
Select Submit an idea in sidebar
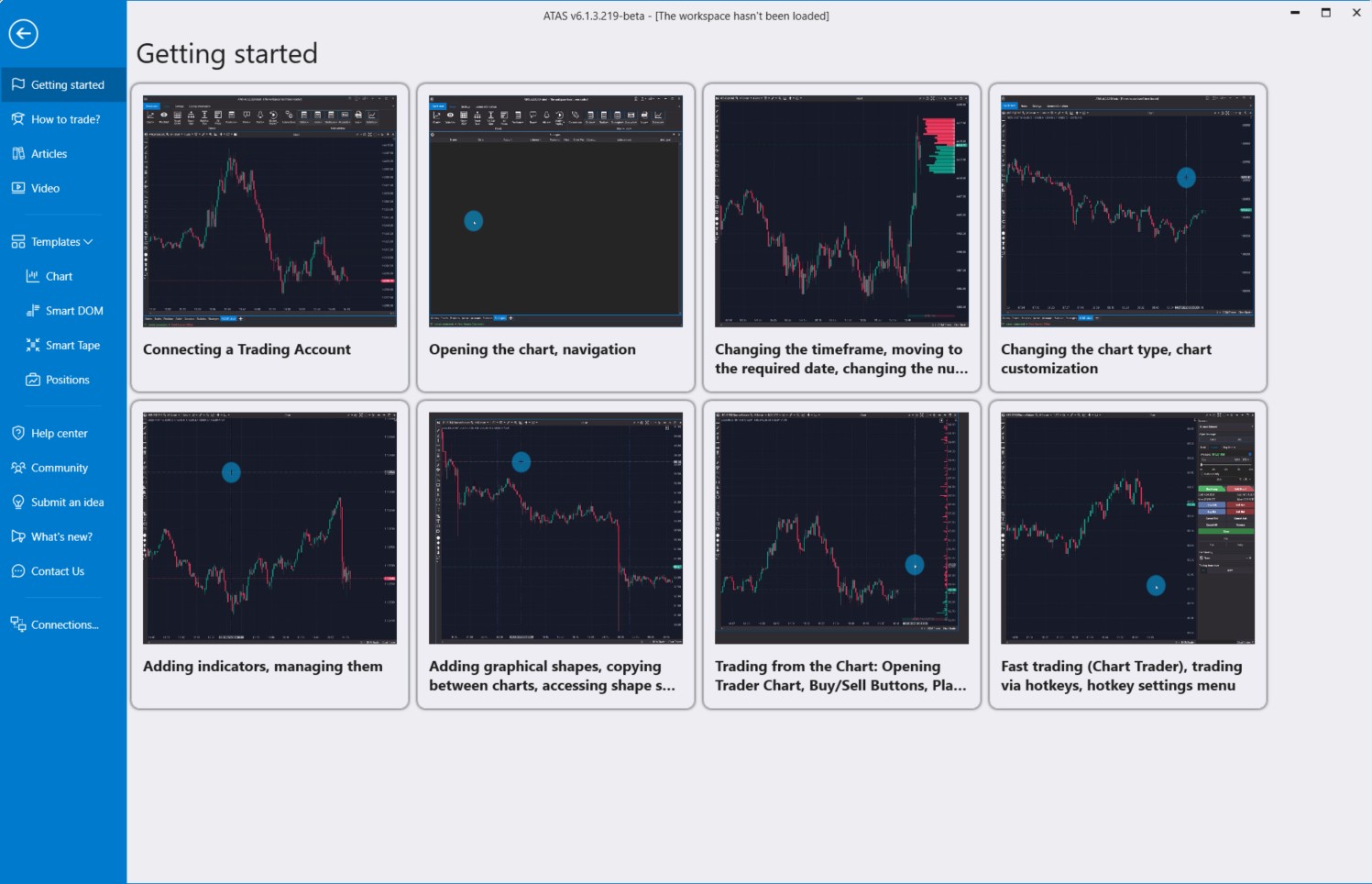pyautogui.click(x=67, y=503)
